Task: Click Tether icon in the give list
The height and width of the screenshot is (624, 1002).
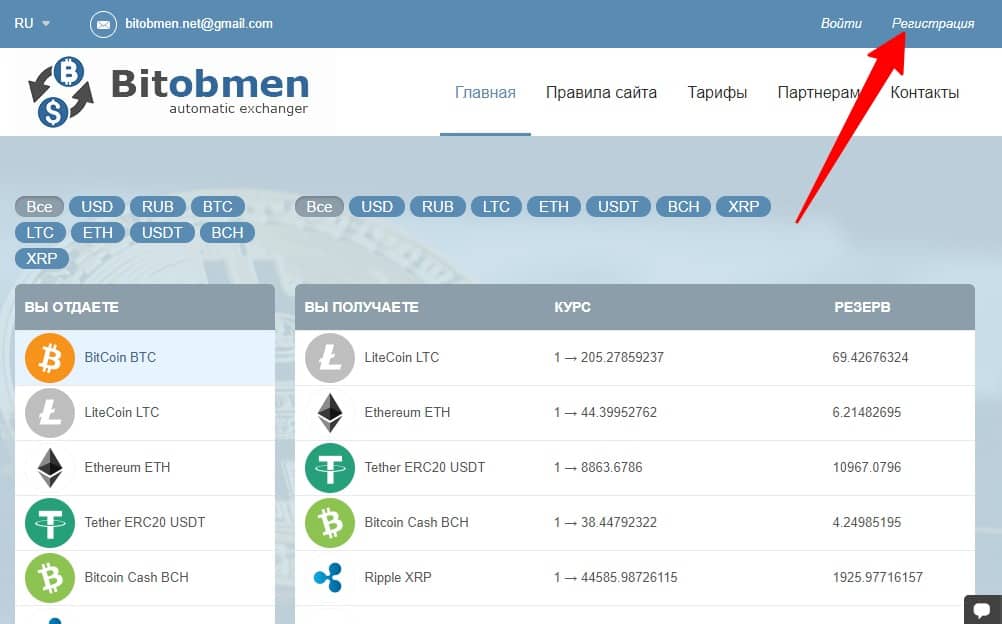Action: point(50,522)
